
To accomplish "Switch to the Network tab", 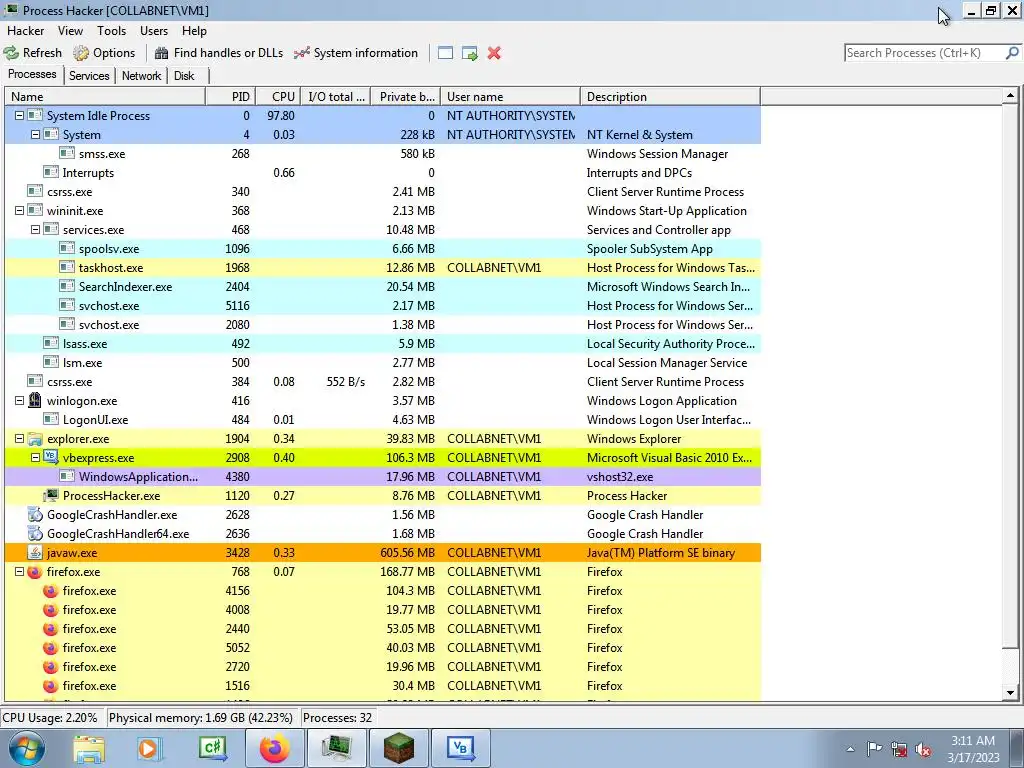I will pyautogui.click(x=141, y=76).
